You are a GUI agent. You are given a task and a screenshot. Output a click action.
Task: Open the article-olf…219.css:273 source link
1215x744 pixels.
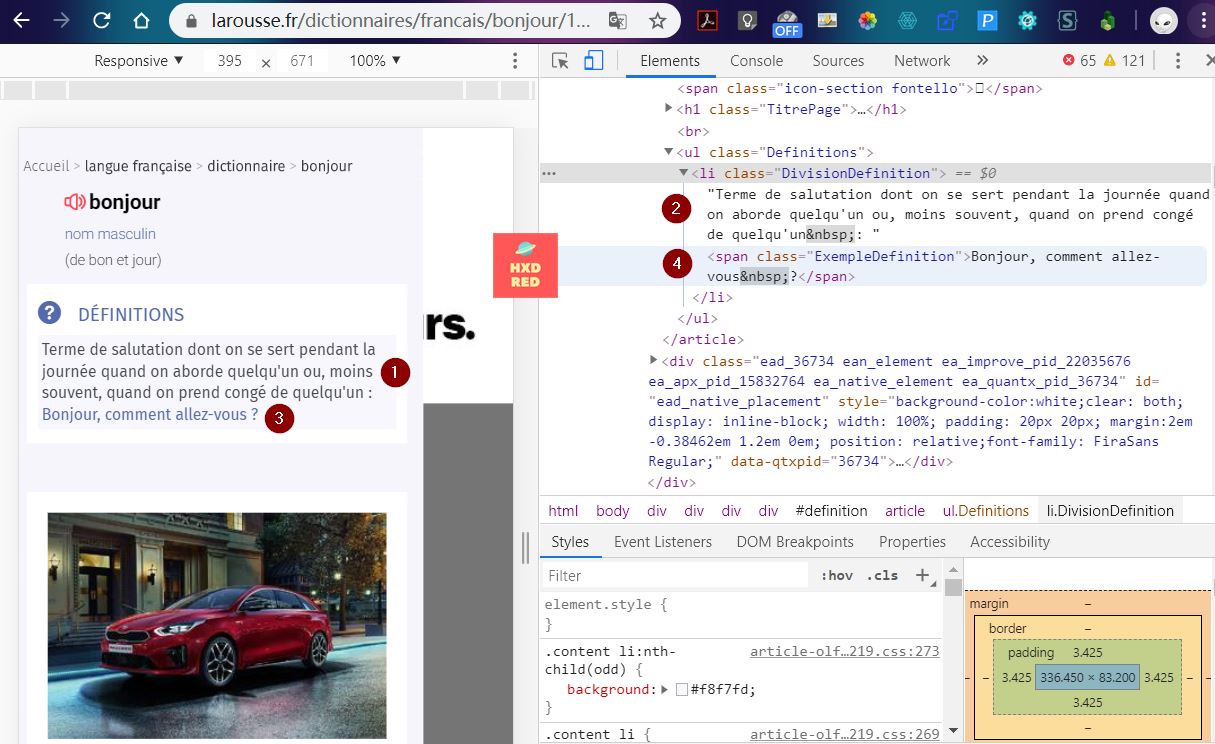coord(844,652)
